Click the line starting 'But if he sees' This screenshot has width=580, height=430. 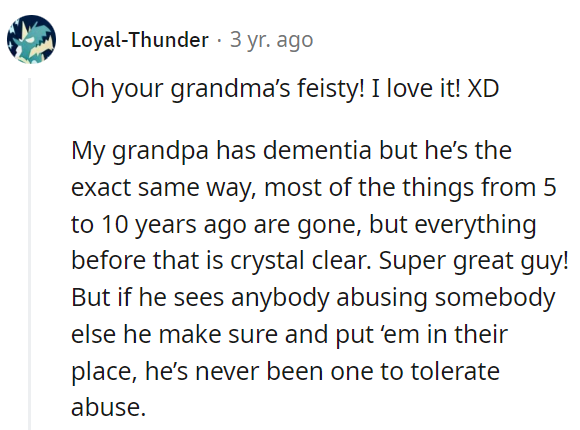click(313, 298)
